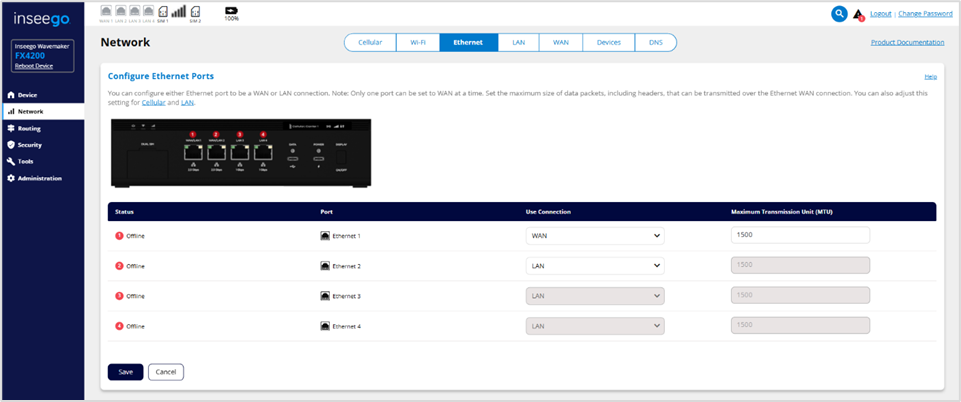Click the Inseego logo
The height and width of the screenshot is (402, 961).
[42, 16]
